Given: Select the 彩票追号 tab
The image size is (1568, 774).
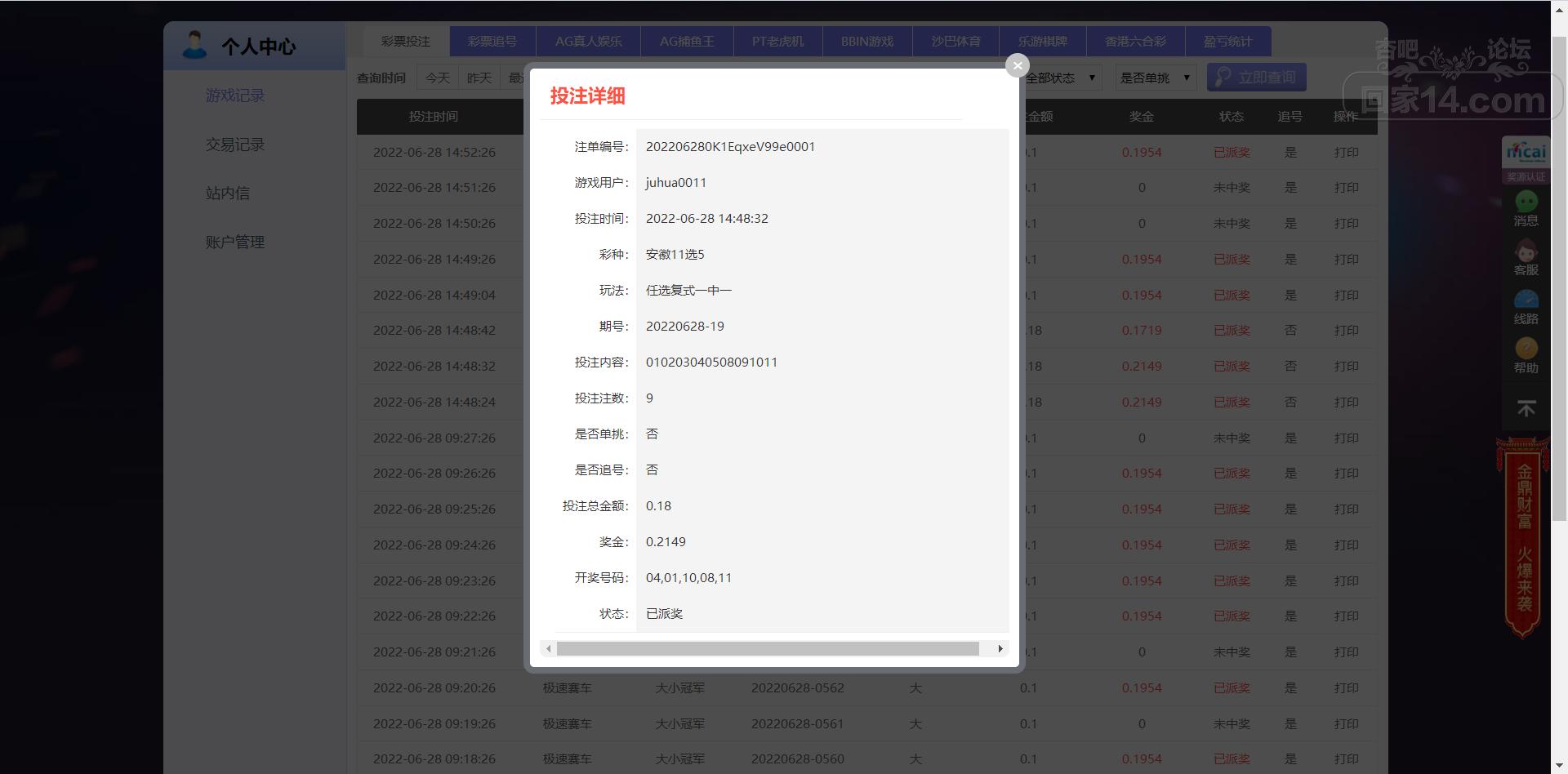Looking at the screenshot, I should click(492, 41).
